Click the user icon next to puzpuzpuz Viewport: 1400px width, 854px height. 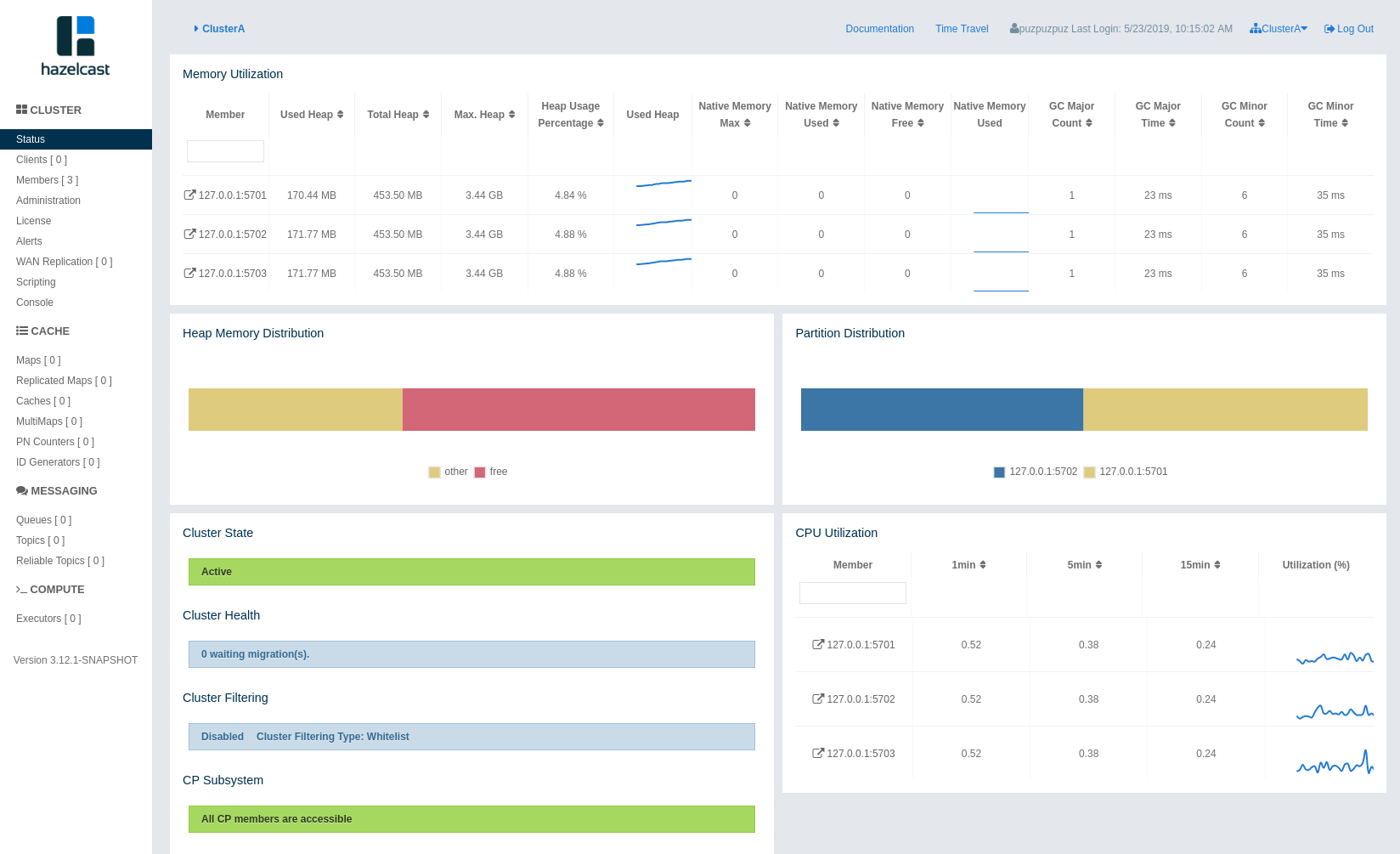tap(1014, 28)
